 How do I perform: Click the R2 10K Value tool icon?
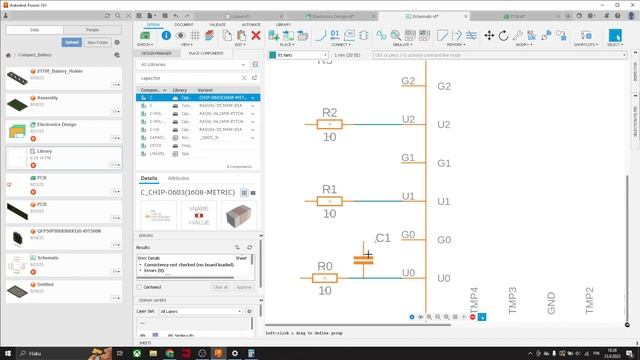coord(531,36)
